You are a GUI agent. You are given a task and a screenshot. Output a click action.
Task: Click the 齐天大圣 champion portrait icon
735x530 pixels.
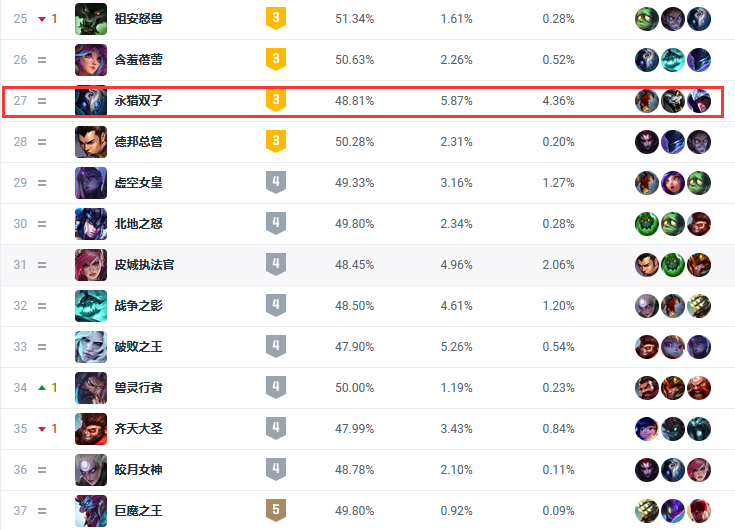point(91,429)
